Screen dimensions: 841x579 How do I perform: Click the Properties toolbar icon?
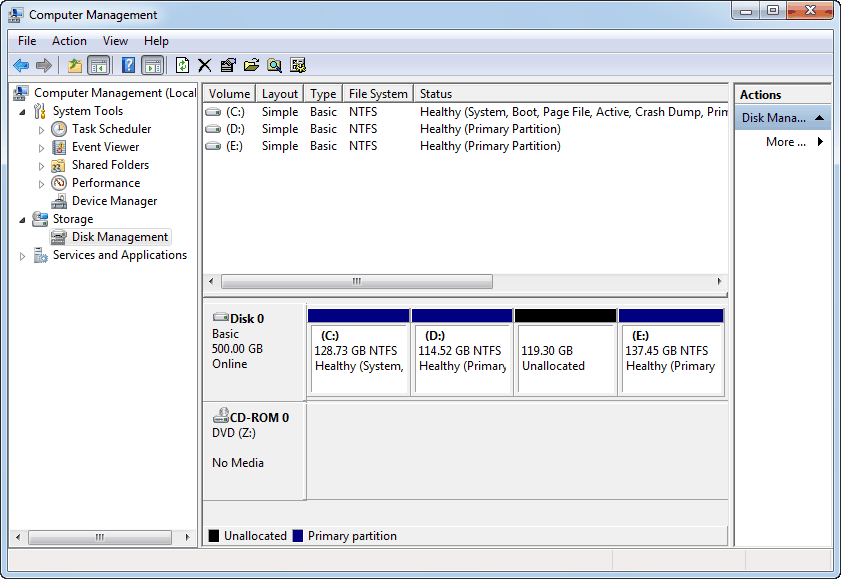pos(228,65)
